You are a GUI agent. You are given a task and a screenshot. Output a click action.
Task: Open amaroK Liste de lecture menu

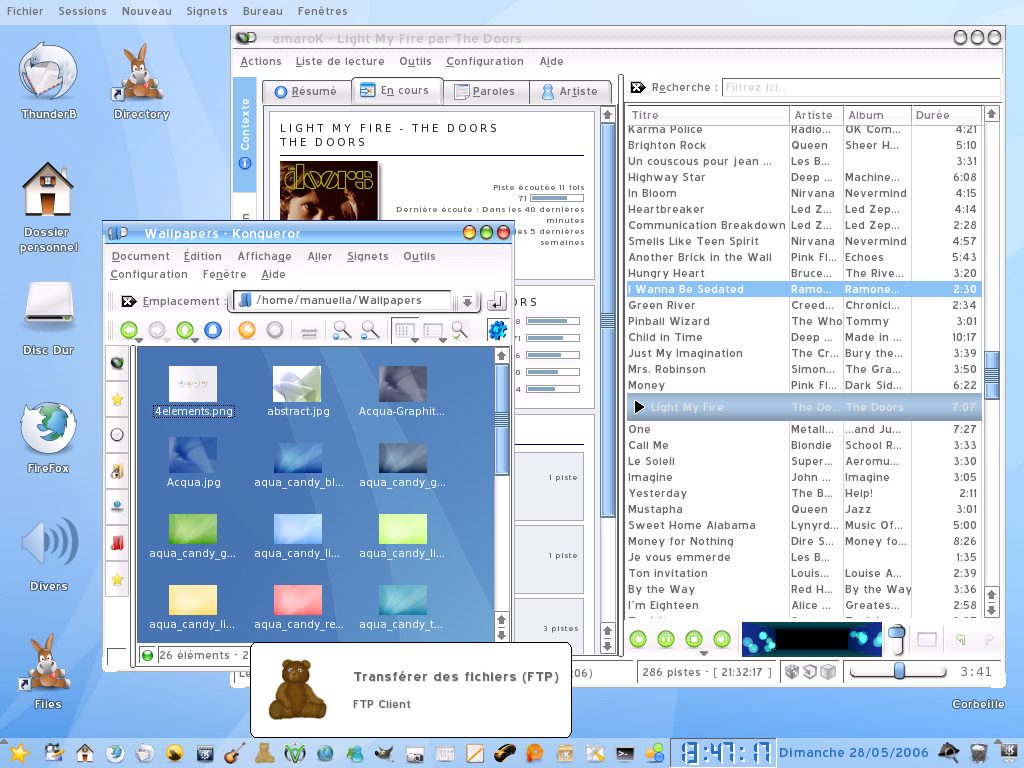pyautogui.click(x=340, y=61)
